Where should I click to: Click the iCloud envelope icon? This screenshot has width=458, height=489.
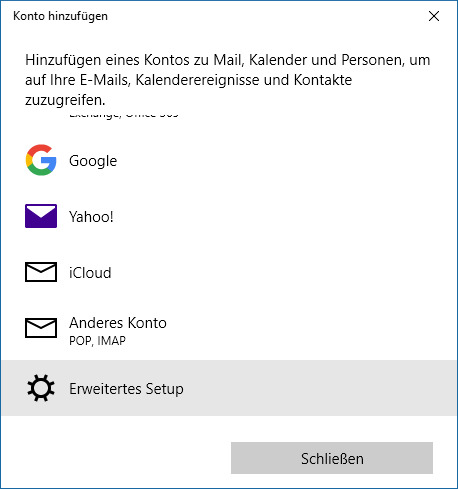[x=41, y=272]
